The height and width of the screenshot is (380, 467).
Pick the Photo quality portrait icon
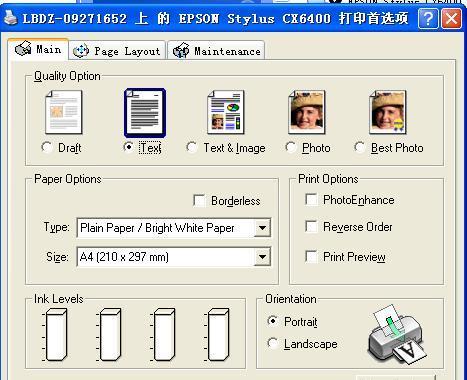tap(307, 112)
